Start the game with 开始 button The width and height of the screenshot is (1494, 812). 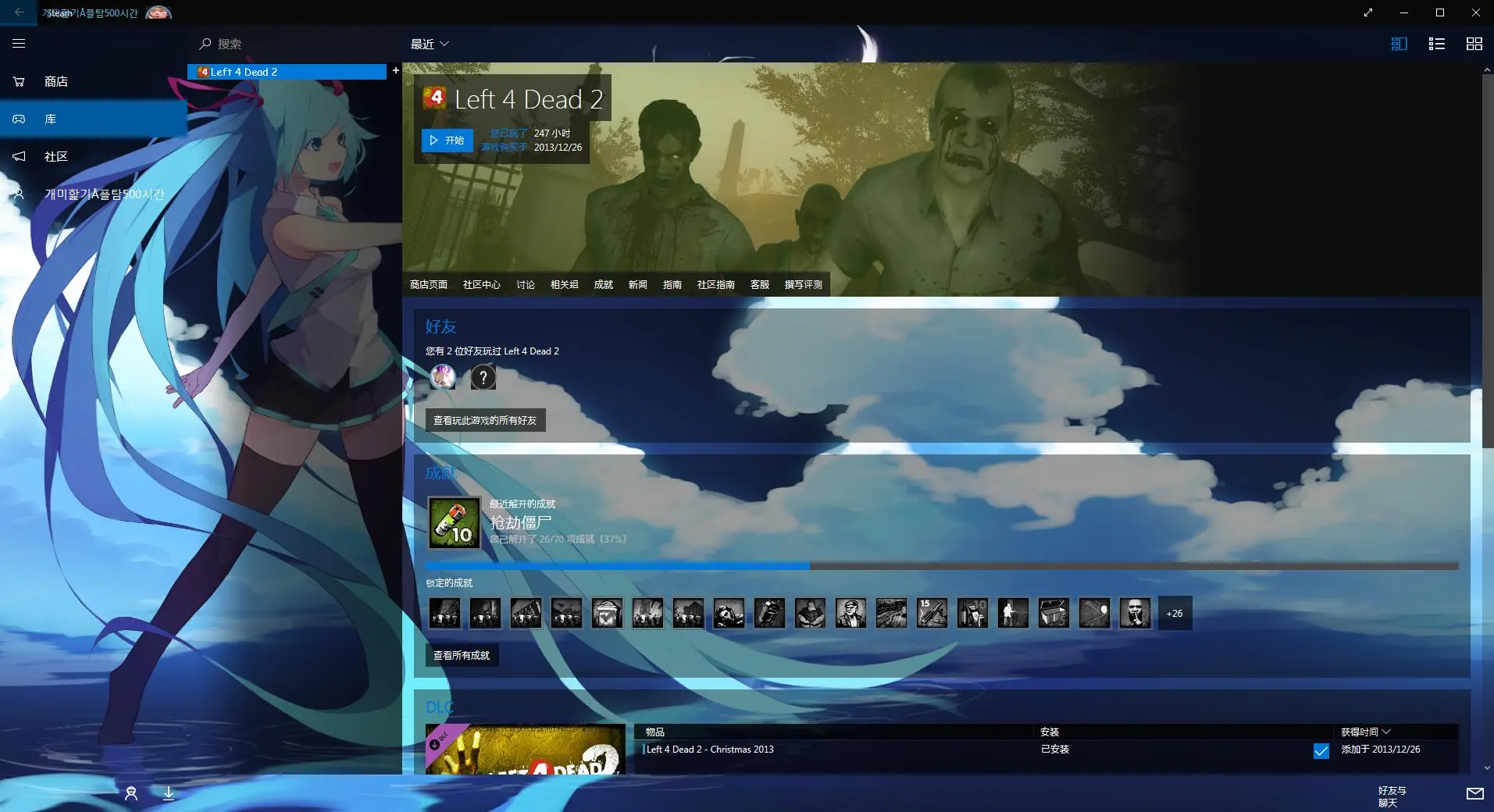click(447, 141)
